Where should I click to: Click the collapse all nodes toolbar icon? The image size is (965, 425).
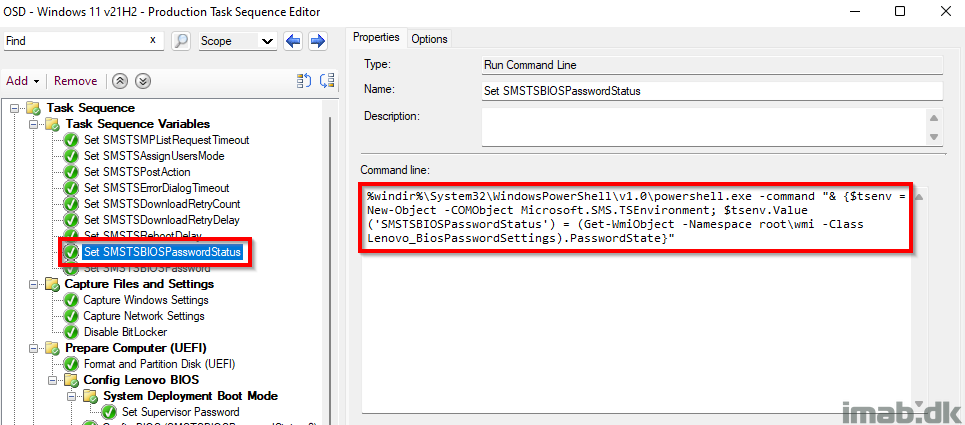click(327, 81)
